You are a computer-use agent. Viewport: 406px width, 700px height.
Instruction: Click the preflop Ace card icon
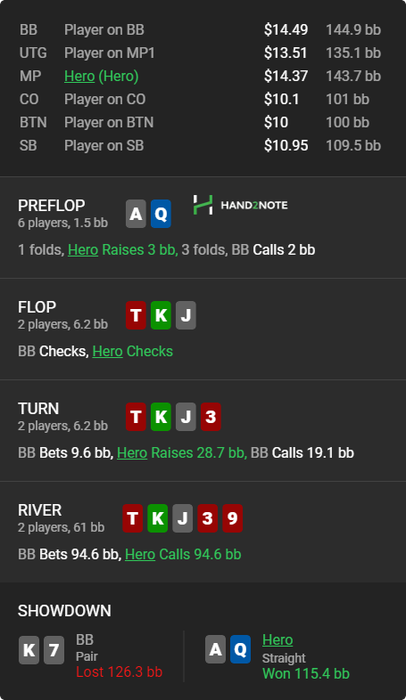click(136, 214)
